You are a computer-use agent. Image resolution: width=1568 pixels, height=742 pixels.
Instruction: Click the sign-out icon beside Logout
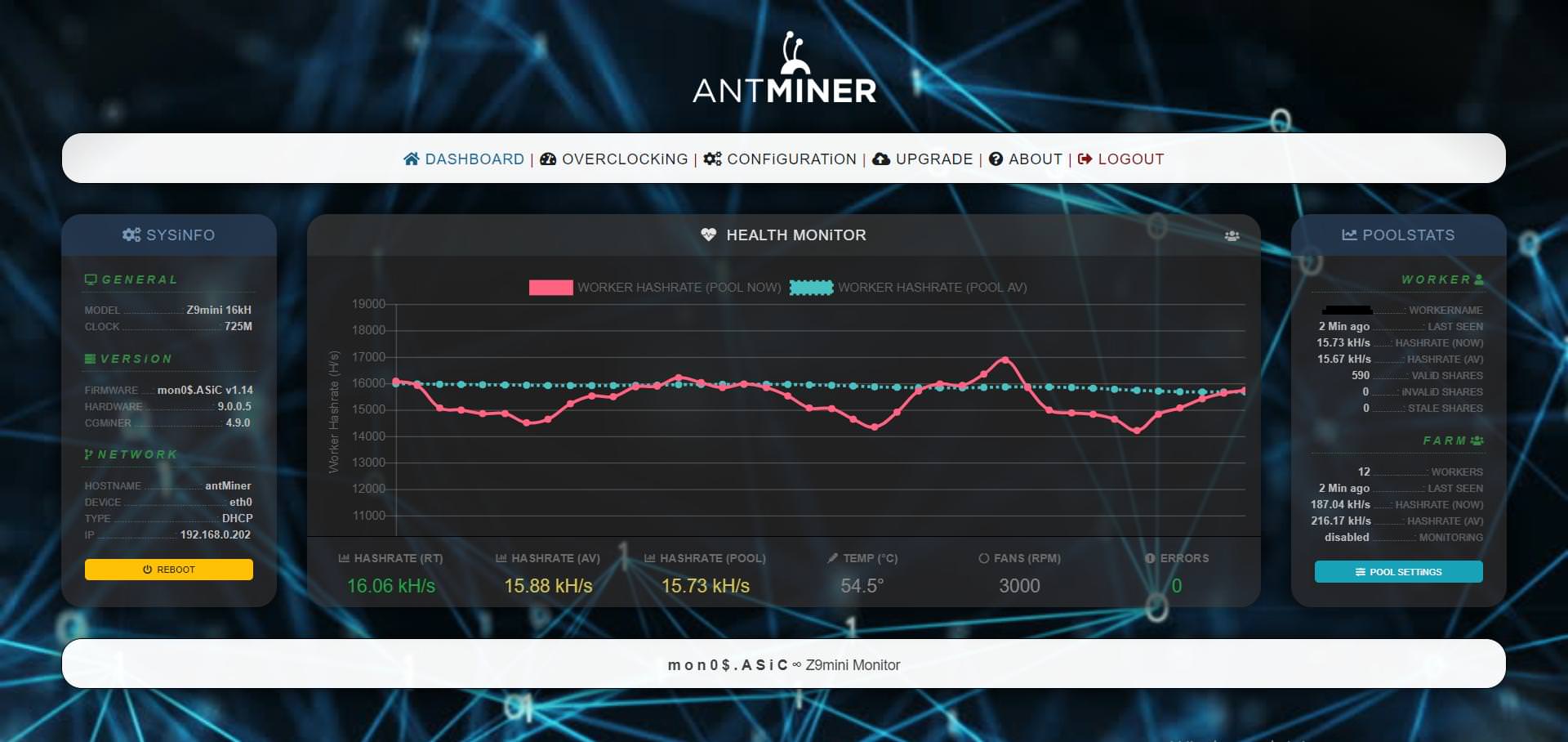click(x=1085, y=159)
